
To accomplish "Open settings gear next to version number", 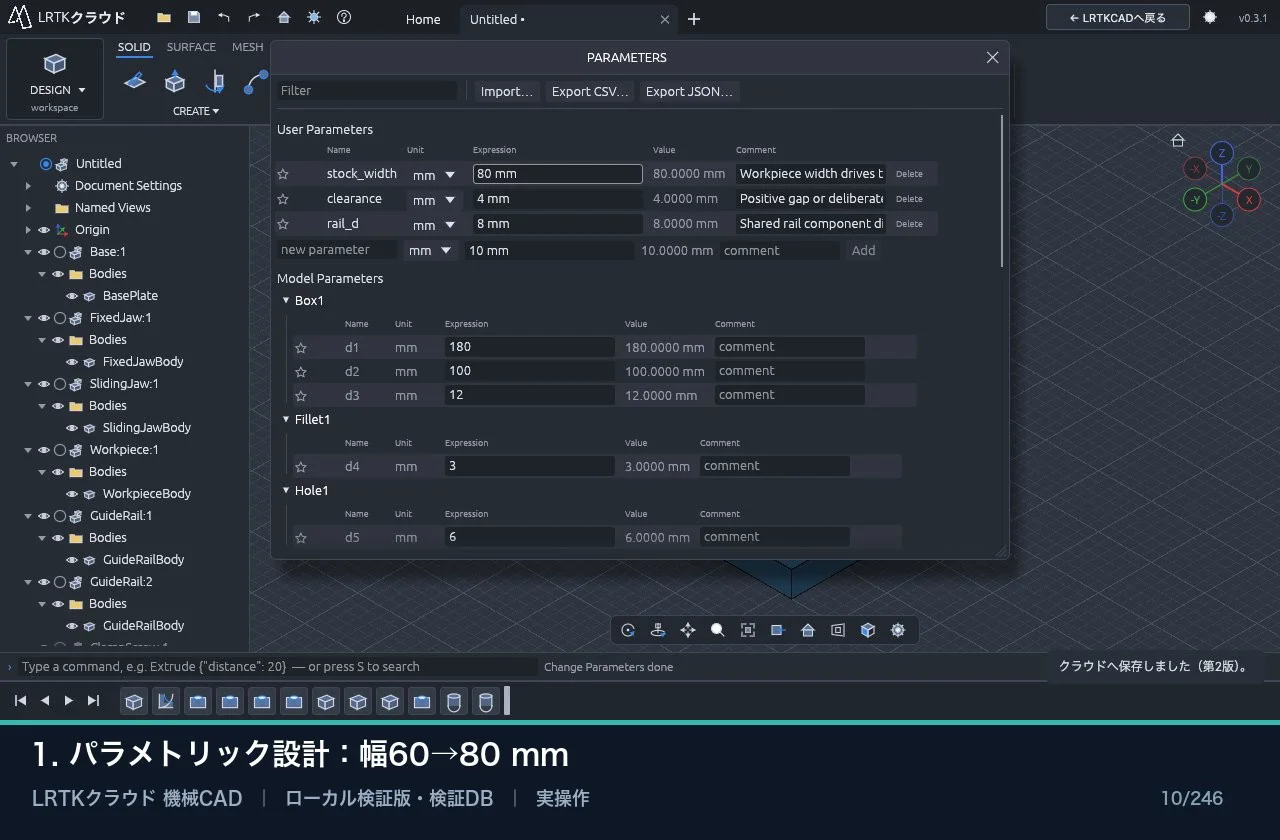I will point(1210,18).
